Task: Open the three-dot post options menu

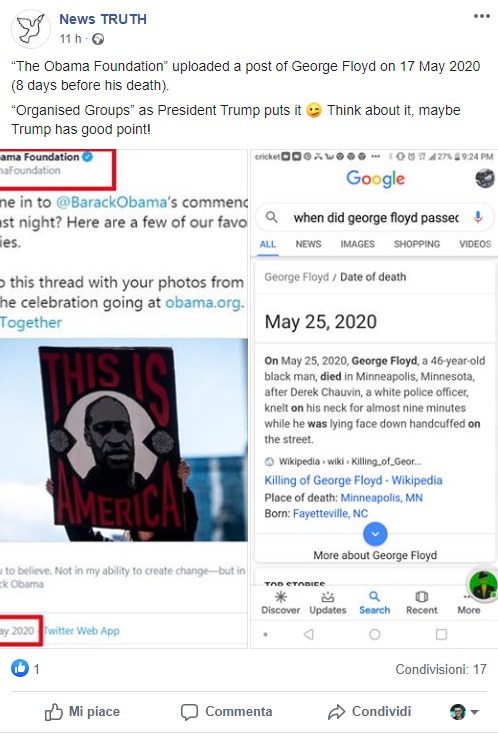Action: point(482,16)
